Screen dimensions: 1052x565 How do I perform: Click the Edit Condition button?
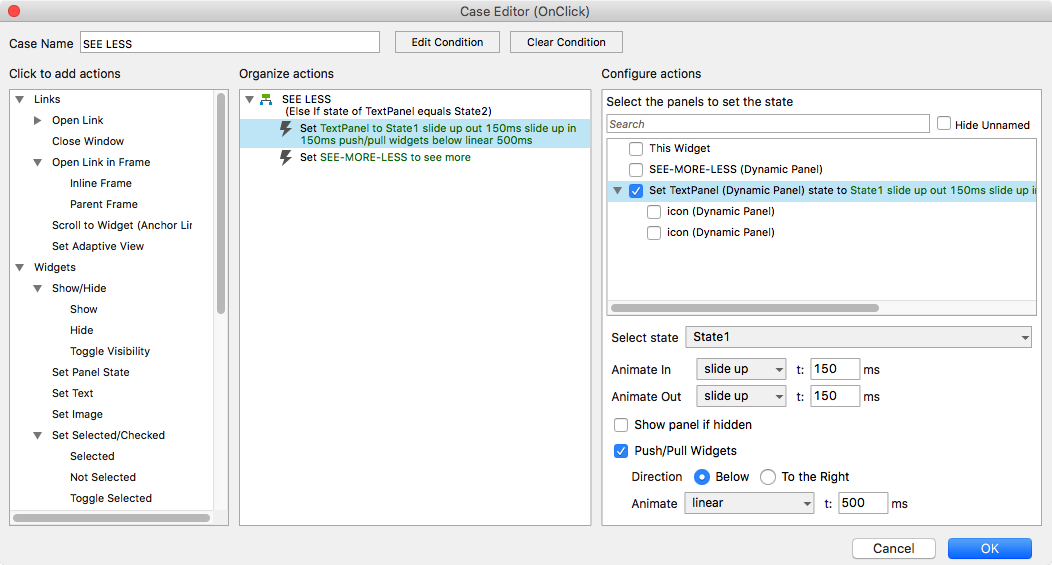coord(447,42)
